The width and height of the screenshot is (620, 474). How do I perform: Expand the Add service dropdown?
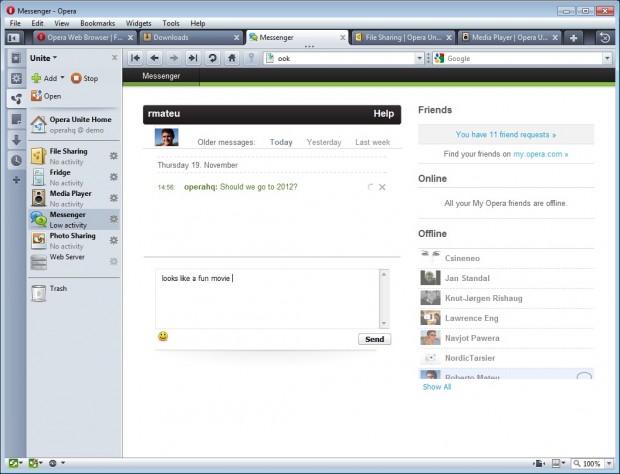point(62,77)
